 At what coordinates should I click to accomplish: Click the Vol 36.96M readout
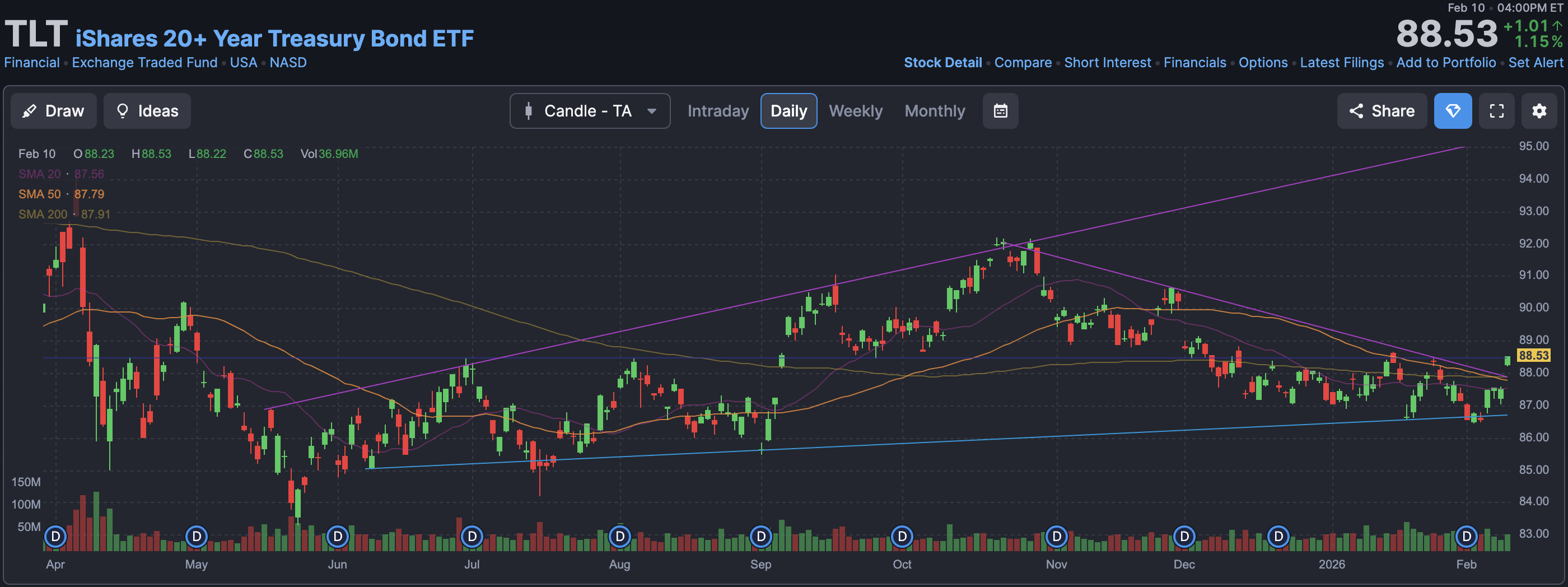point(329,154)
